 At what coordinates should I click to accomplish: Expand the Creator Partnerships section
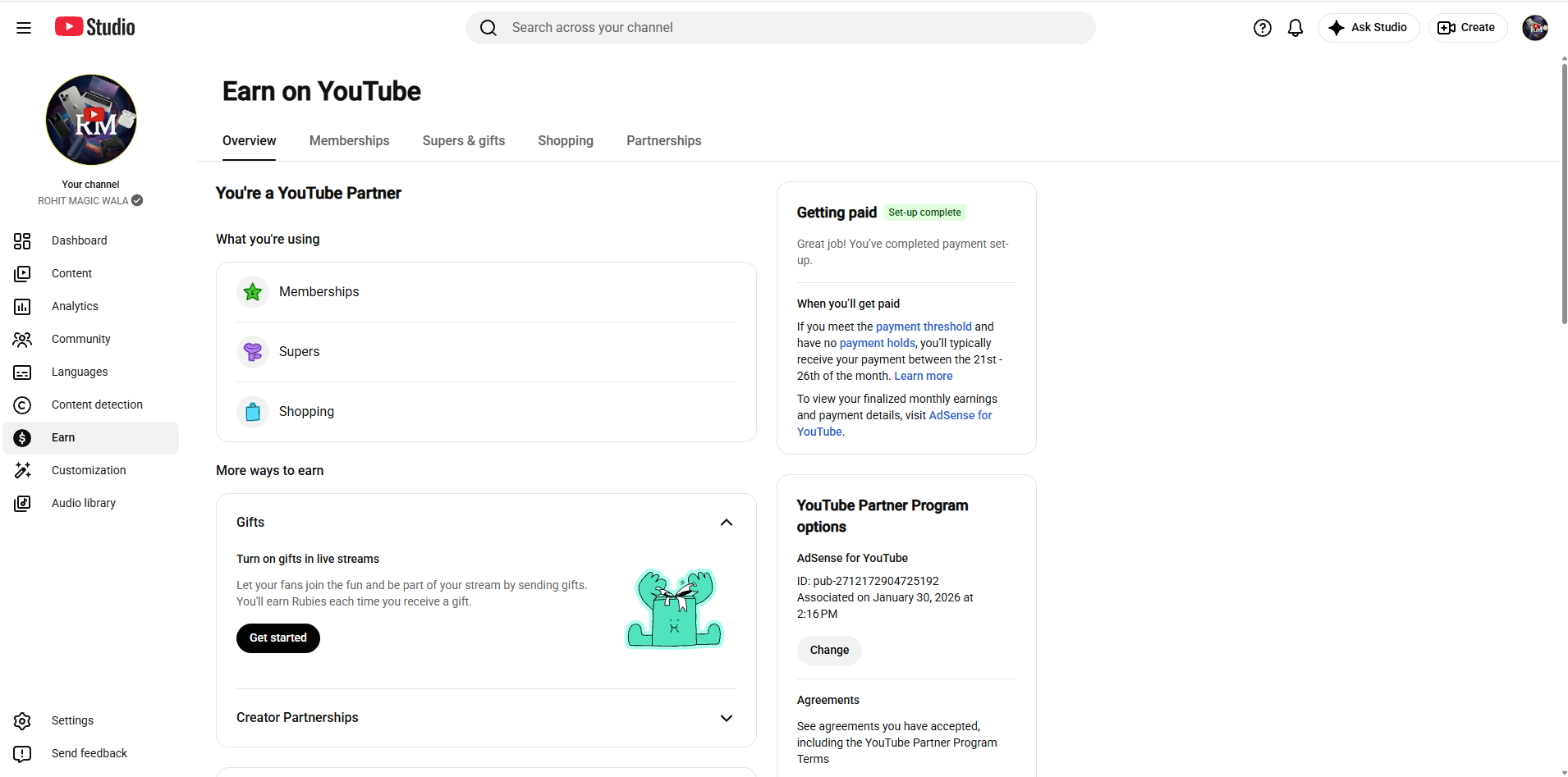(486, 718)
